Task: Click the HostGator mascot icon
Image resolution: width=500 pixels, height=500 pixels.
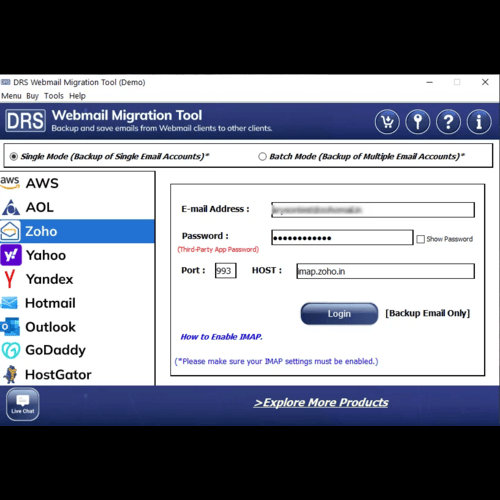Action: (x=11, y=374)
